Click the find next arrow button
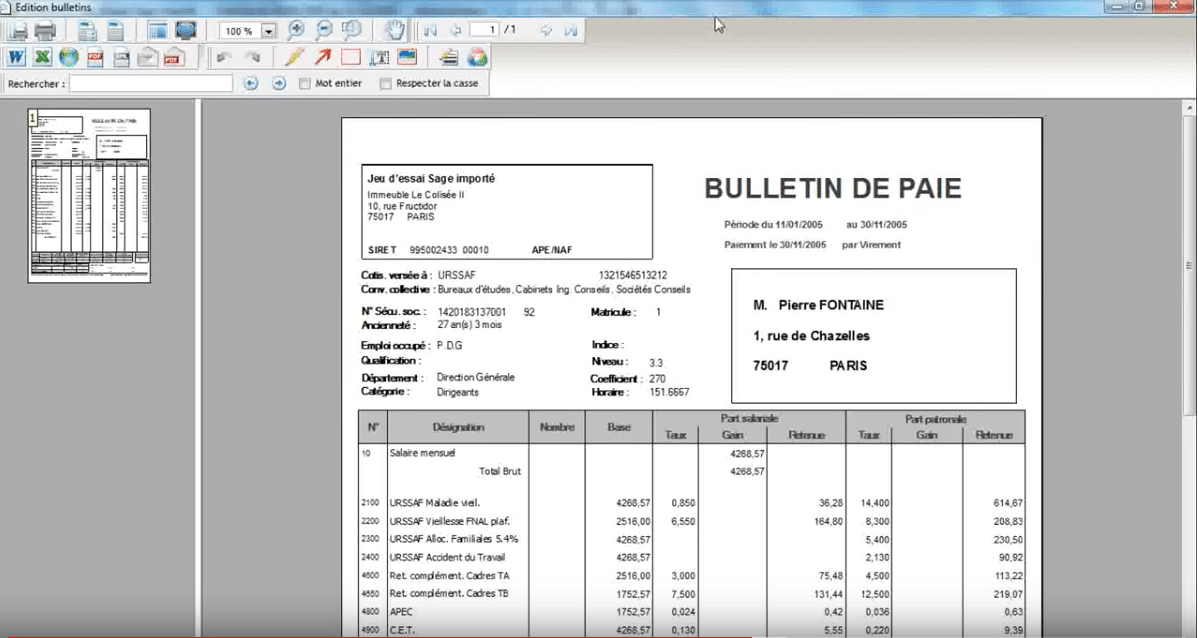This screenshot has height=638, width=1198. coord(279,83)
